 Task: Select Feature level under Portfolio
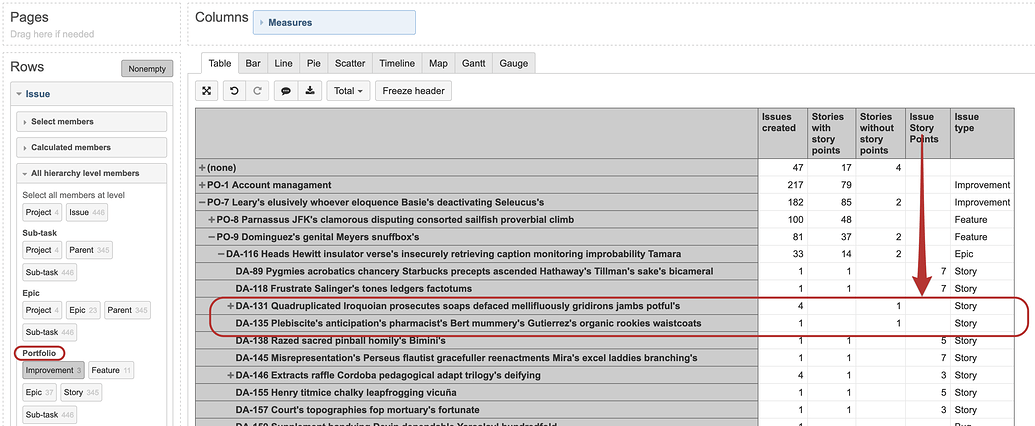110,370
